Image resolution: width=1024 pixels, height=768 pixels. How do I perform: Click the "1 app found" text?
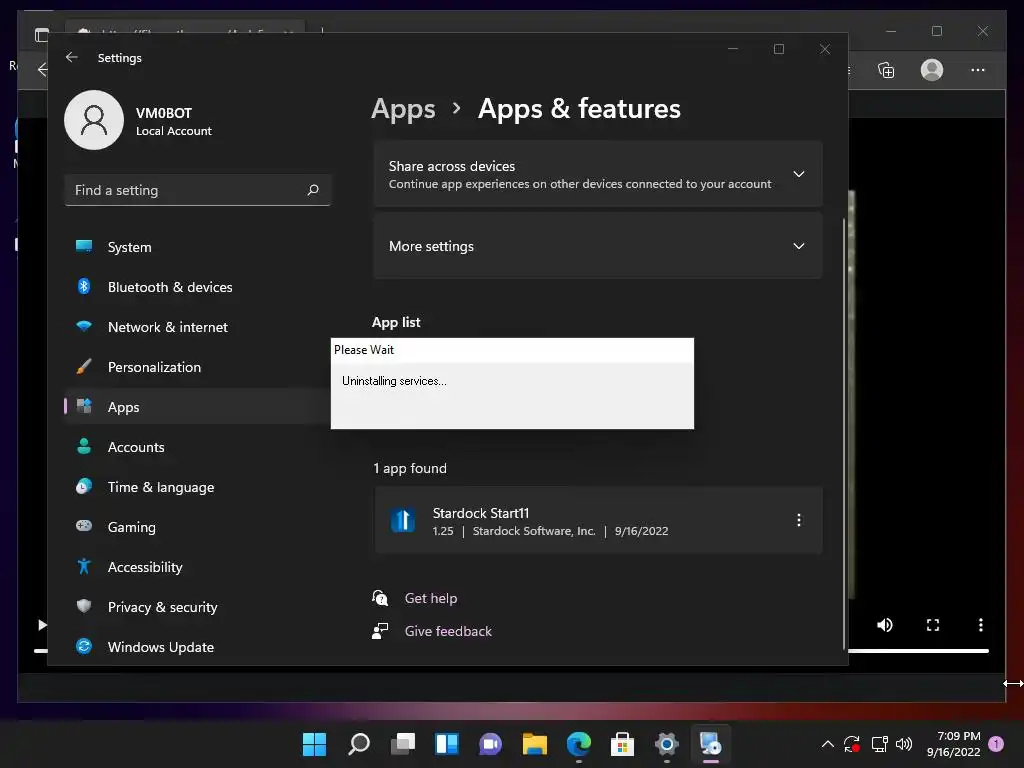pyautogui.click(x=410, y=468)
